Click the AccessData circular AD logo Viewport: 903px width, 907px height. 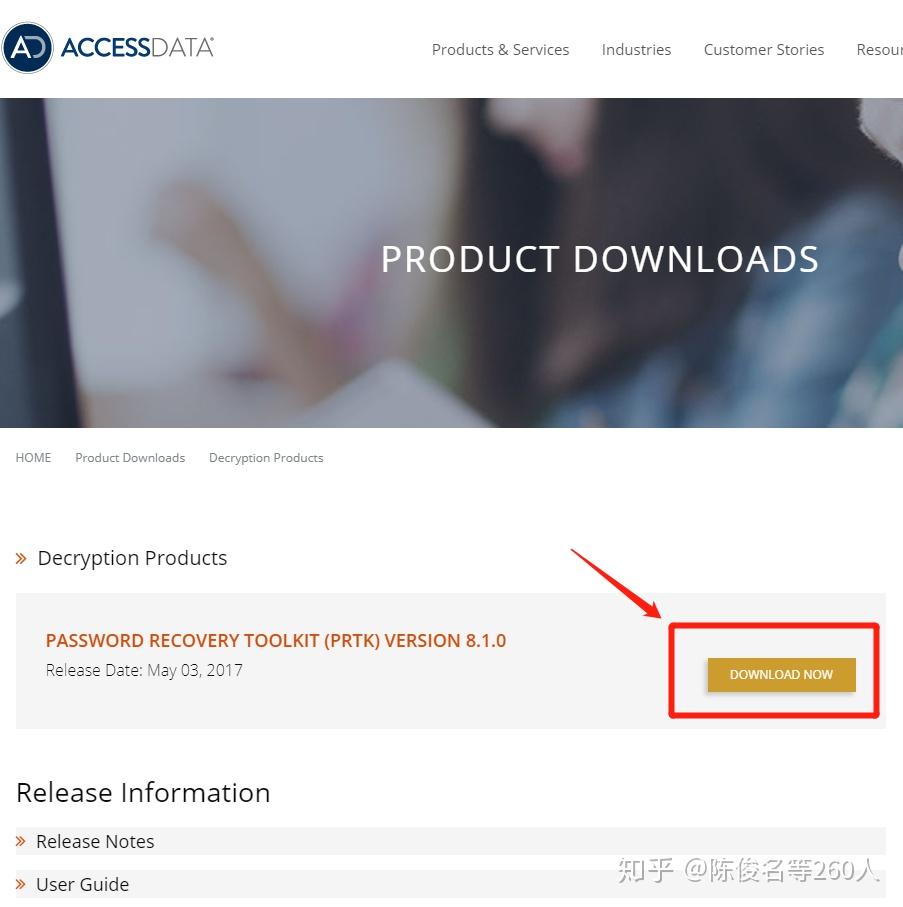click(27, 48)
